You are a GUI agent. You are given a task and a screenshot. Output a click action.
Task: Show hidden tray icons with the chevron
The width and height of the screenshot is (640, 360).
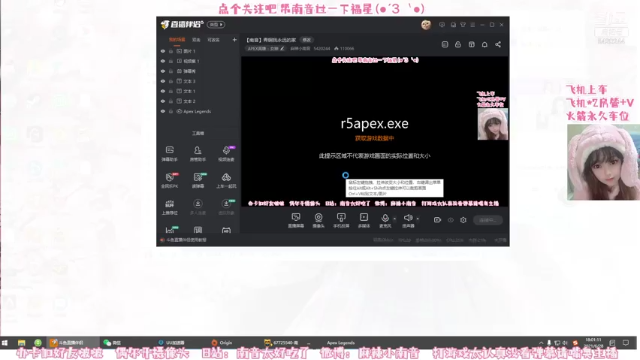tap(541, 343)
